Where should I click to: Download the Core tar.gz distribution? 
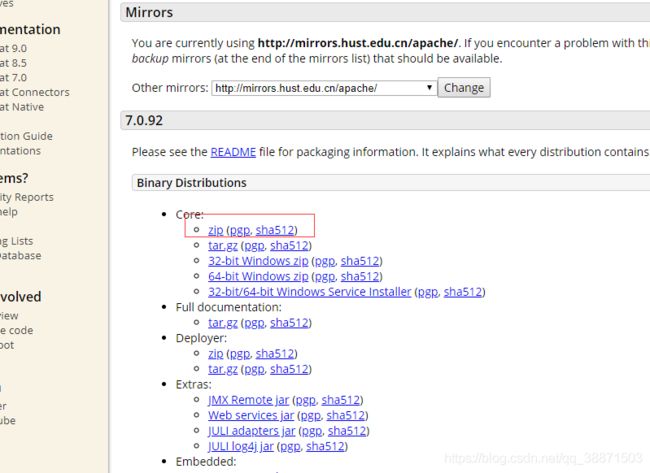coord(223,245)
